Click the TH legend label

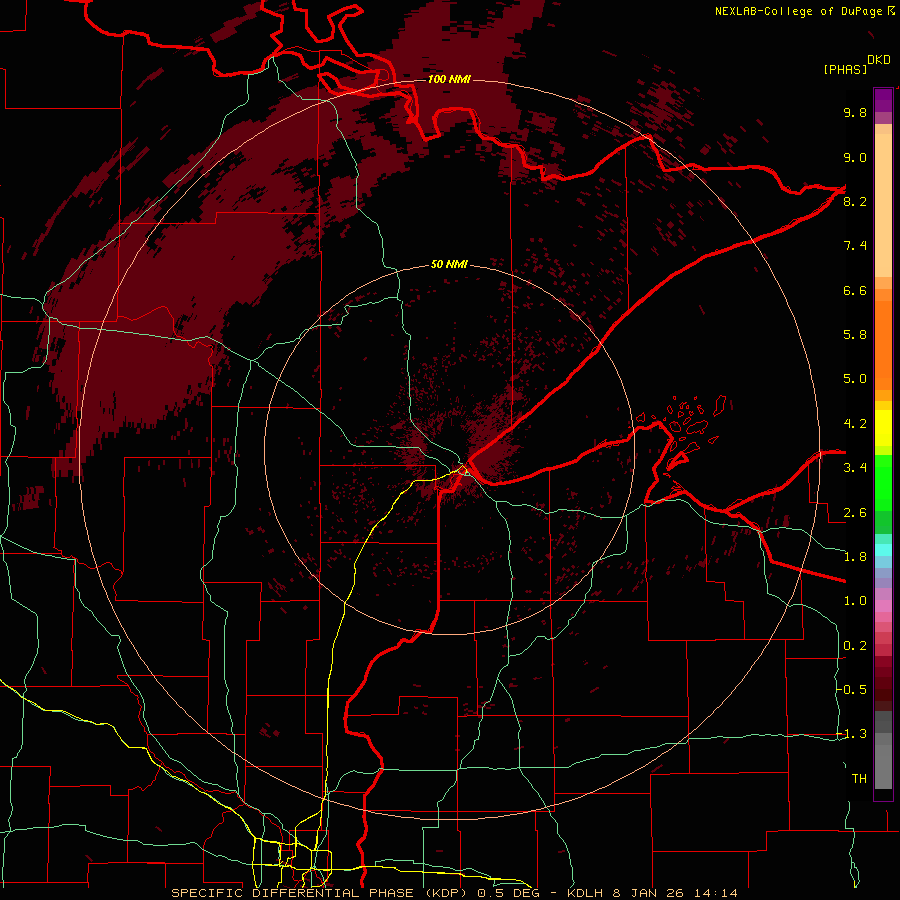[859, 779]
